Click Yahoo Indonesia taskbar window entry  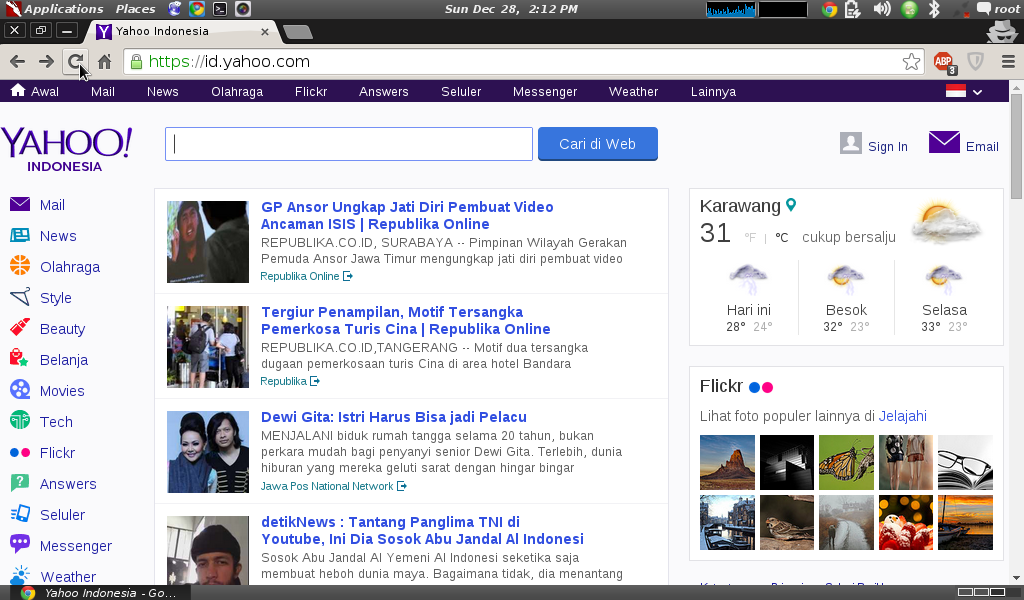(98, 592)
